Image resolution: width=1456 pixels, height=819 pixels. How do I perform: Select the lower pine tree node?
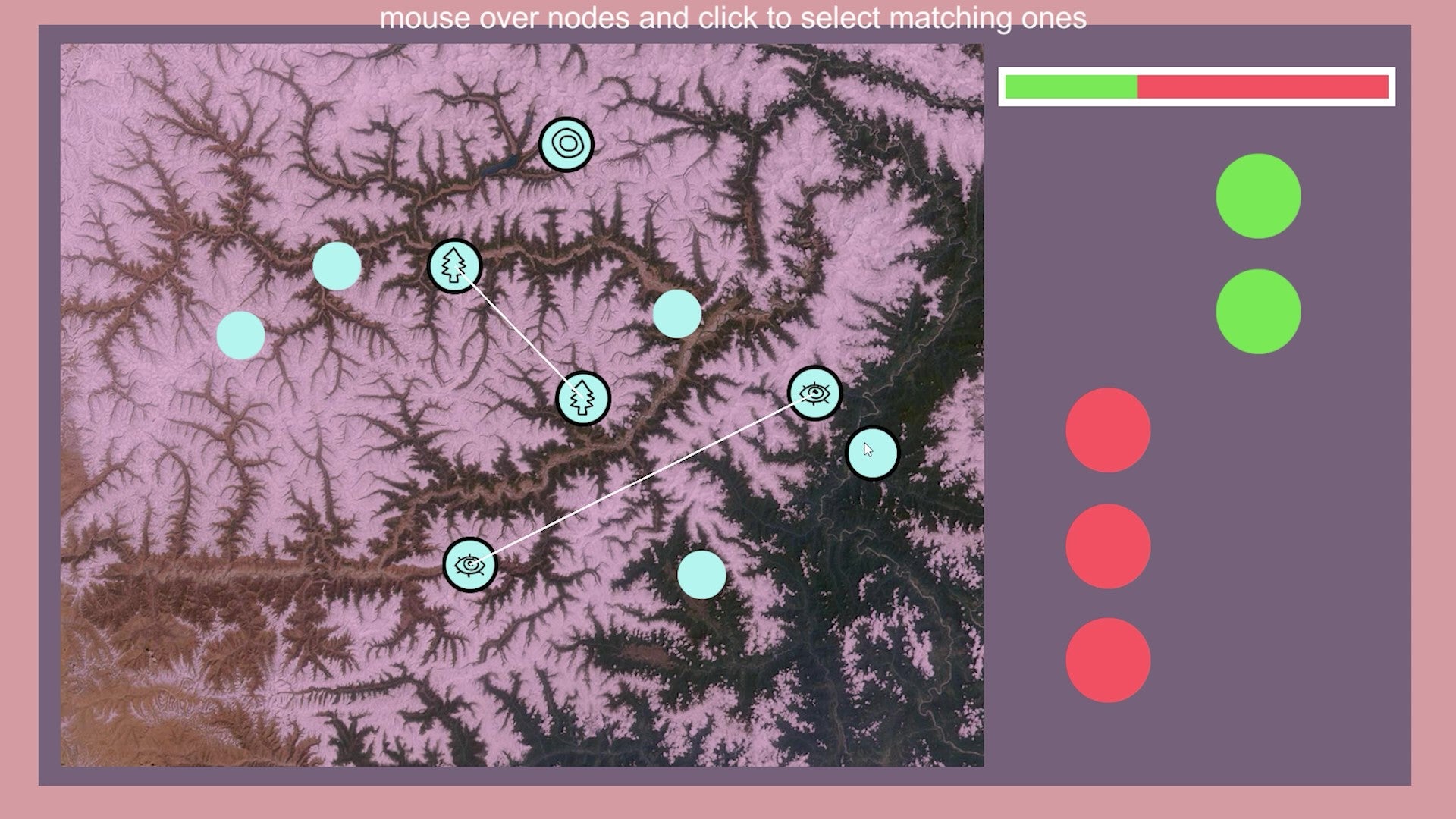582,398
